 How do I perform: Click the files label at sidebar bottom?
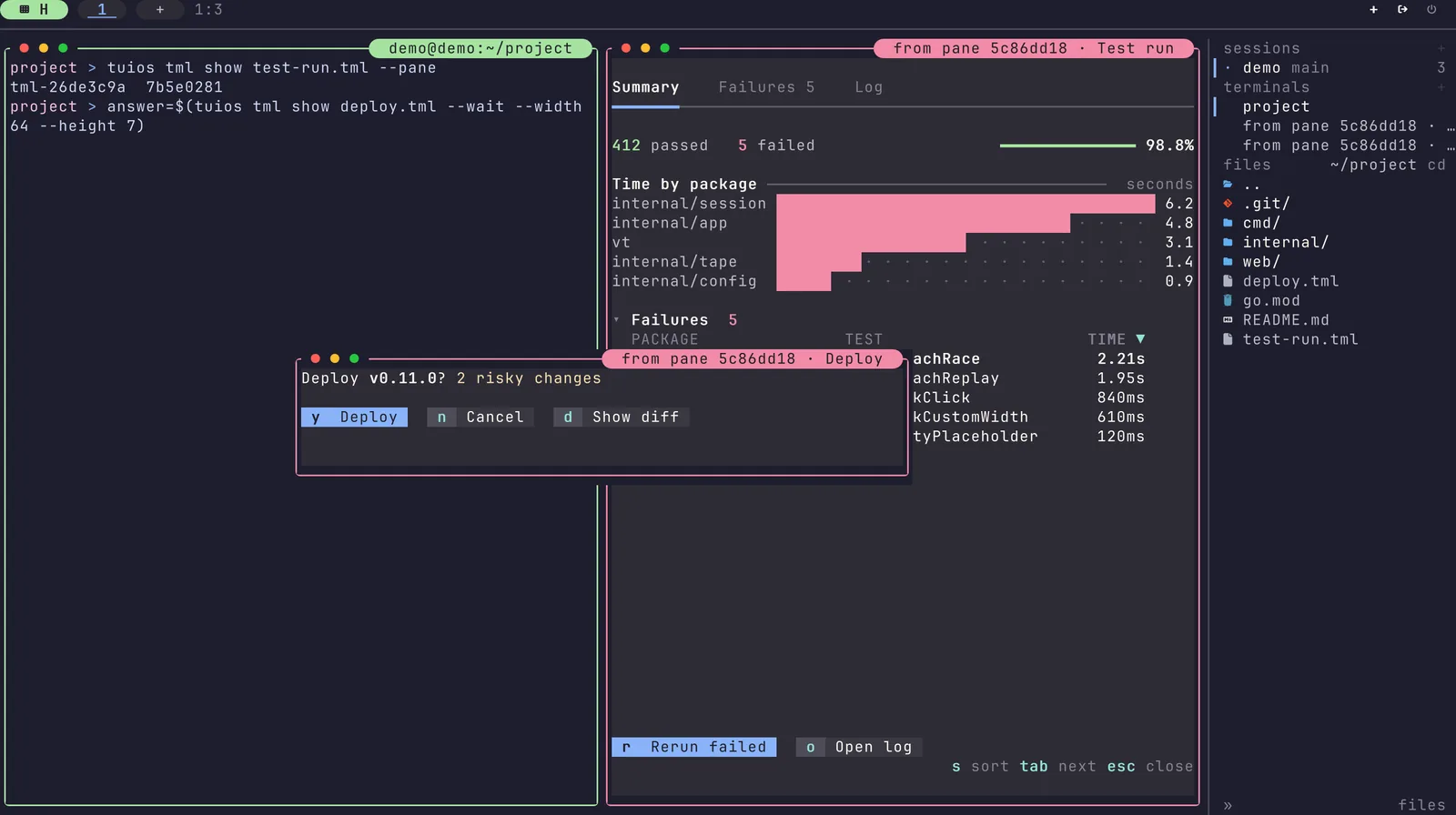tap(1421, 805)
